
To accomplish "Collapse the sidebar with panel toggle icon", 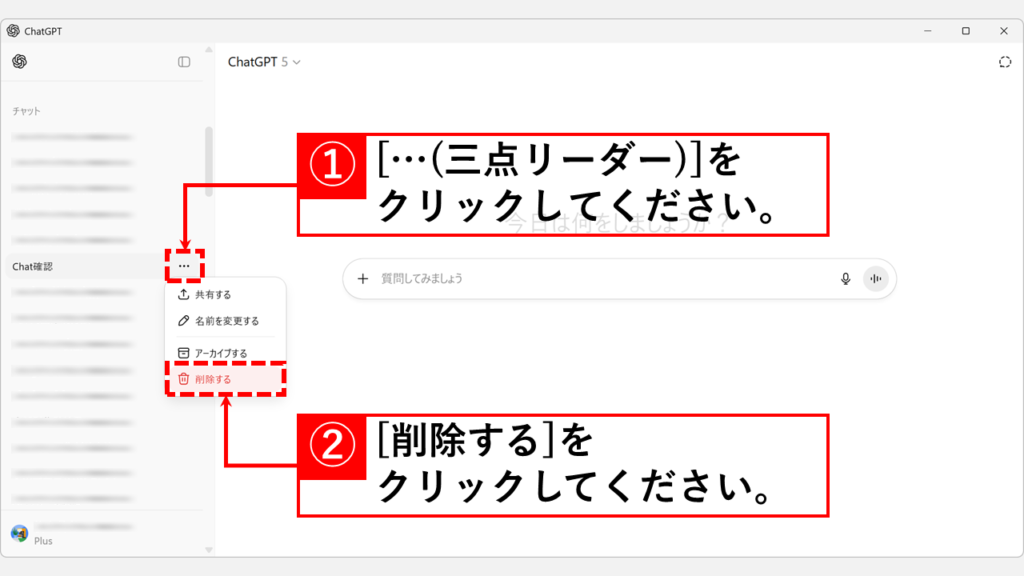I will 184,62.
